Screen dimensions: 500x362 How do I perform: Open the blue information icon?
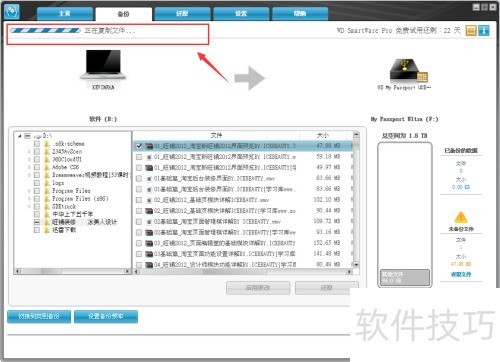[x=484, y=31]
